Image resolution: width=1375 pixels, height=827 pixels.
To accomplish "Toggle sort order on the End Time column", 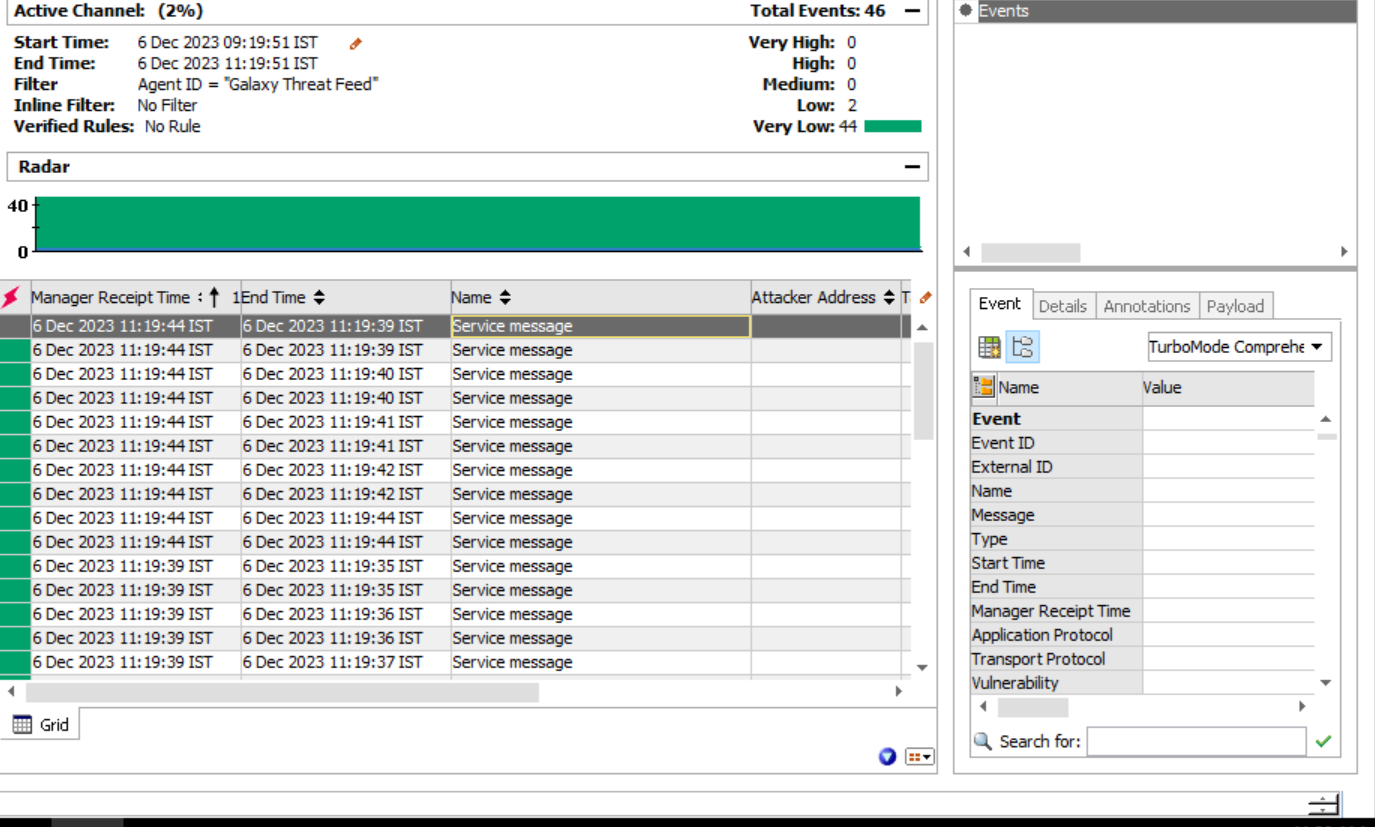I will 318,296.
